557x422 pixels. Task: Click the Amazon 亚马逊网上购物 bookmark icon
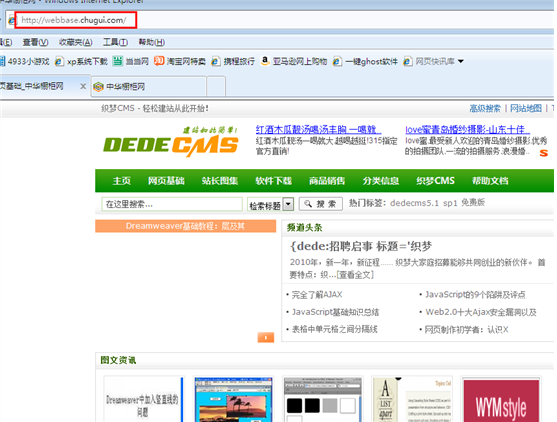point(265,61)
